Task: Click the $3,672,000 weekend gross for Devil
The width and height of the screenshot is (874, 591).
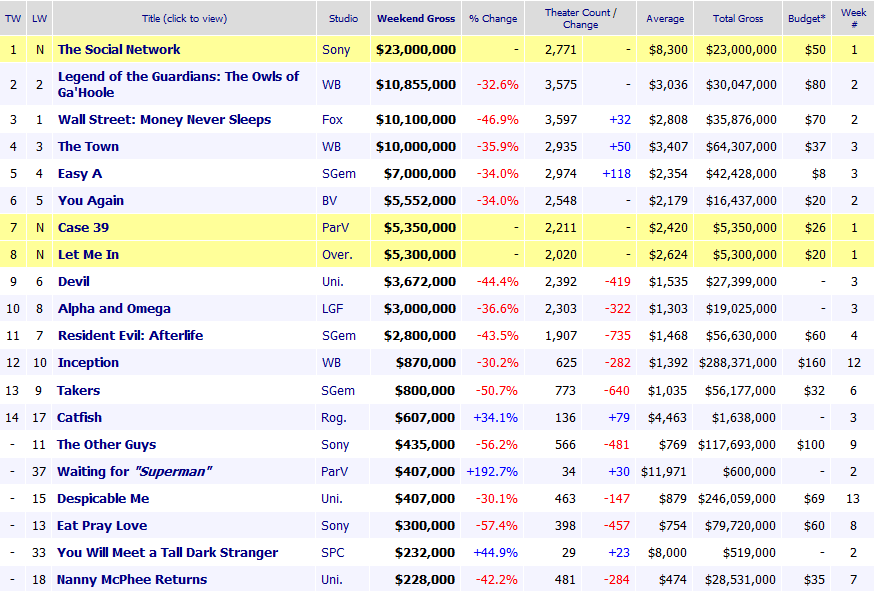Action: [x=420, y=282]
